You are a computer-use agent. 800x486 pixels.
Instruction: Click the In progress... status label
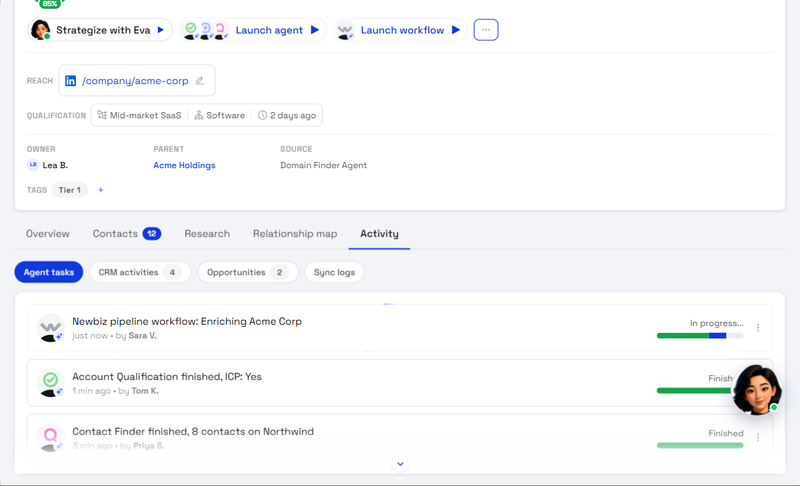(716, 323)
